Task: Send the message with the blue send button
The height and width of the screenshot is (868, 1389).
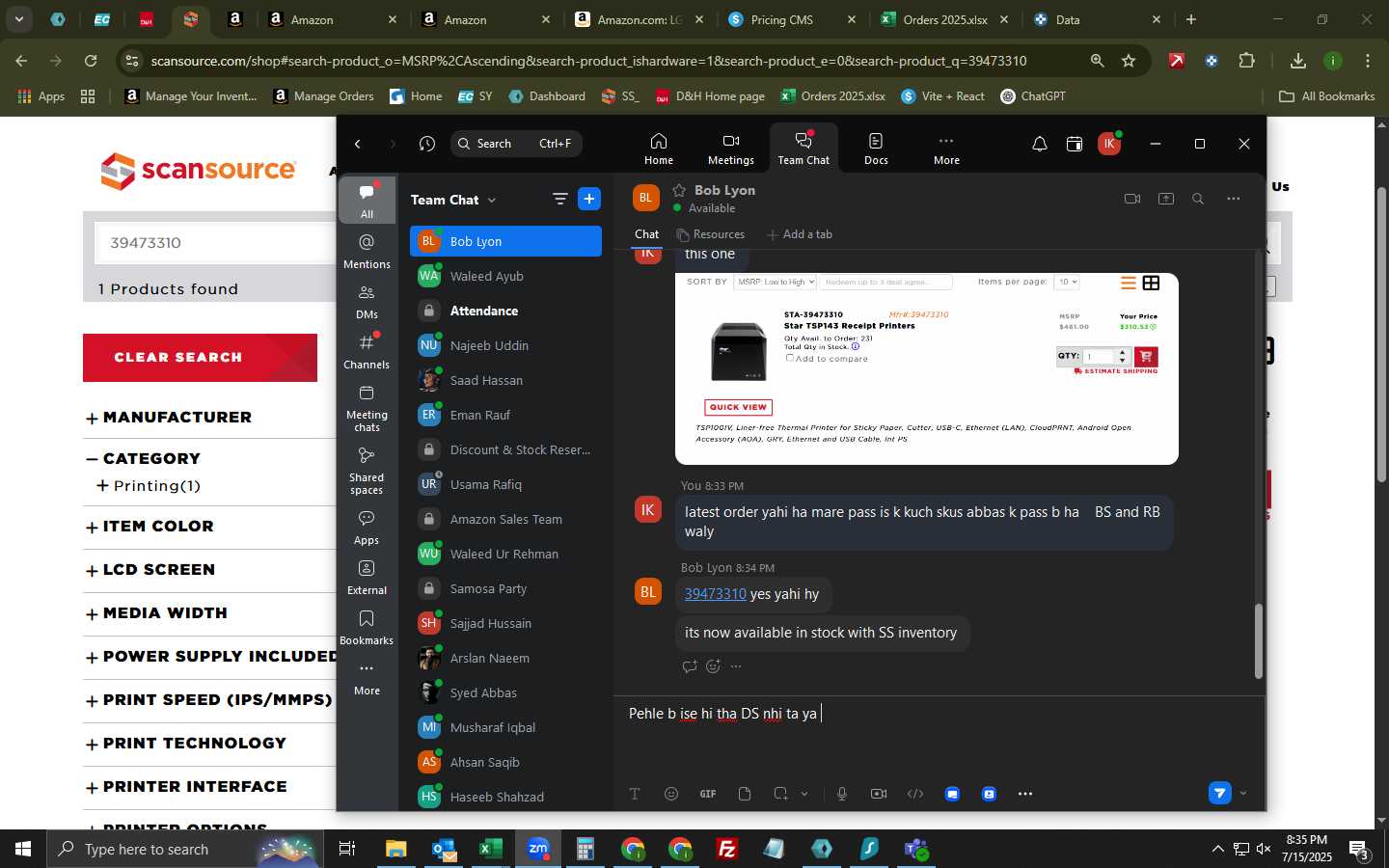Action: pyautogui.click(x=1220, y=793)
